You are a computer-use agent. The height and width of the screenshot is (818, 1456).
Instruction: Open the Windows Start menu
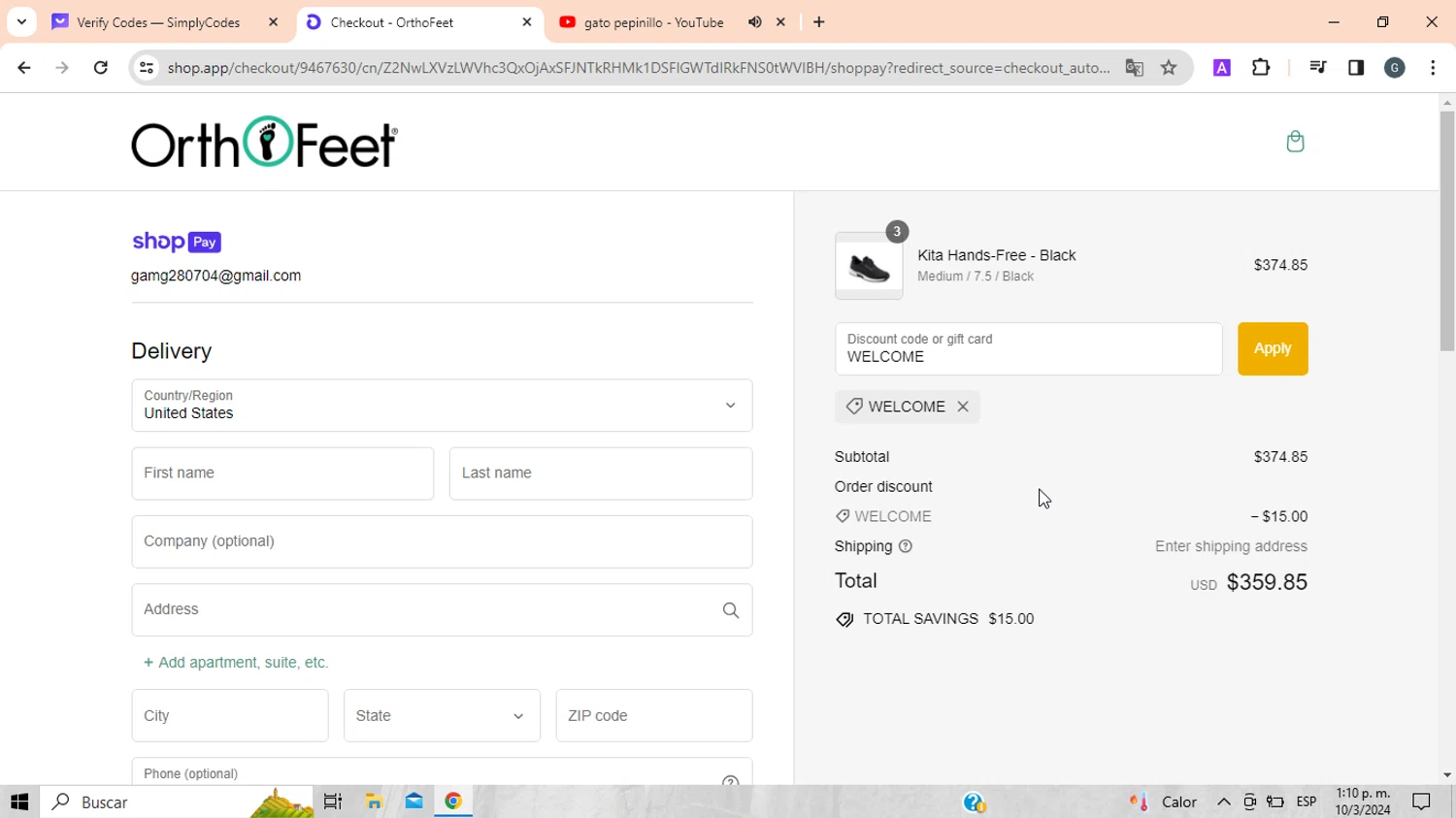pyautogui.click(x=19, y=802)
